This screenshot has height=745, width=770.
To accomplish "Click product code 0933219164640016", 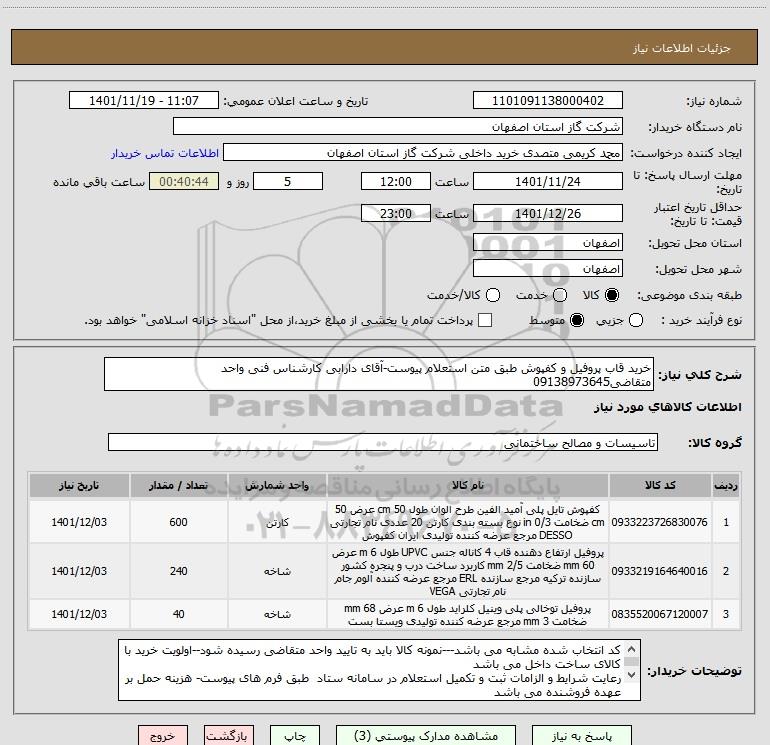I will [660, 571].
